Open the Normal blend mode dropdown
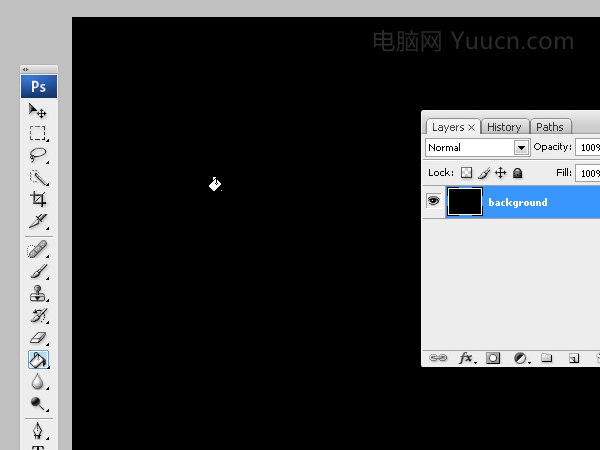600x450 pixels. pyautogui.click(x=478, y=148)
